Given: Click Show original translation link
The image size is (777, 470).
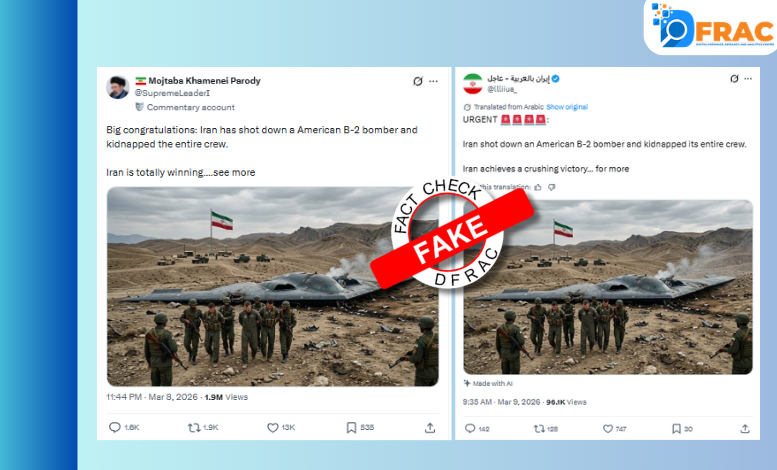Looking at the screenshot, I should point(567,107).
